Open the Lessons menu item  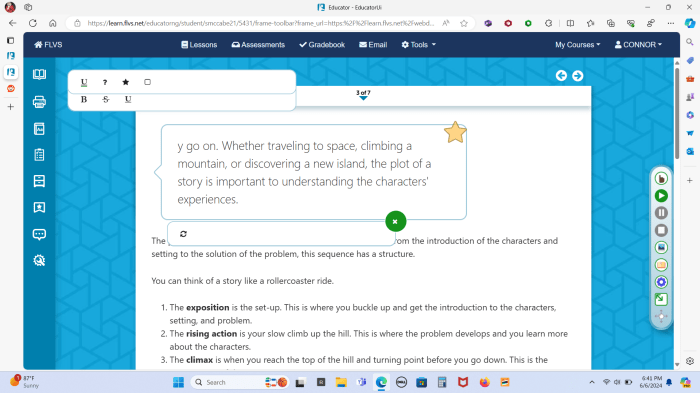(199, 45)
